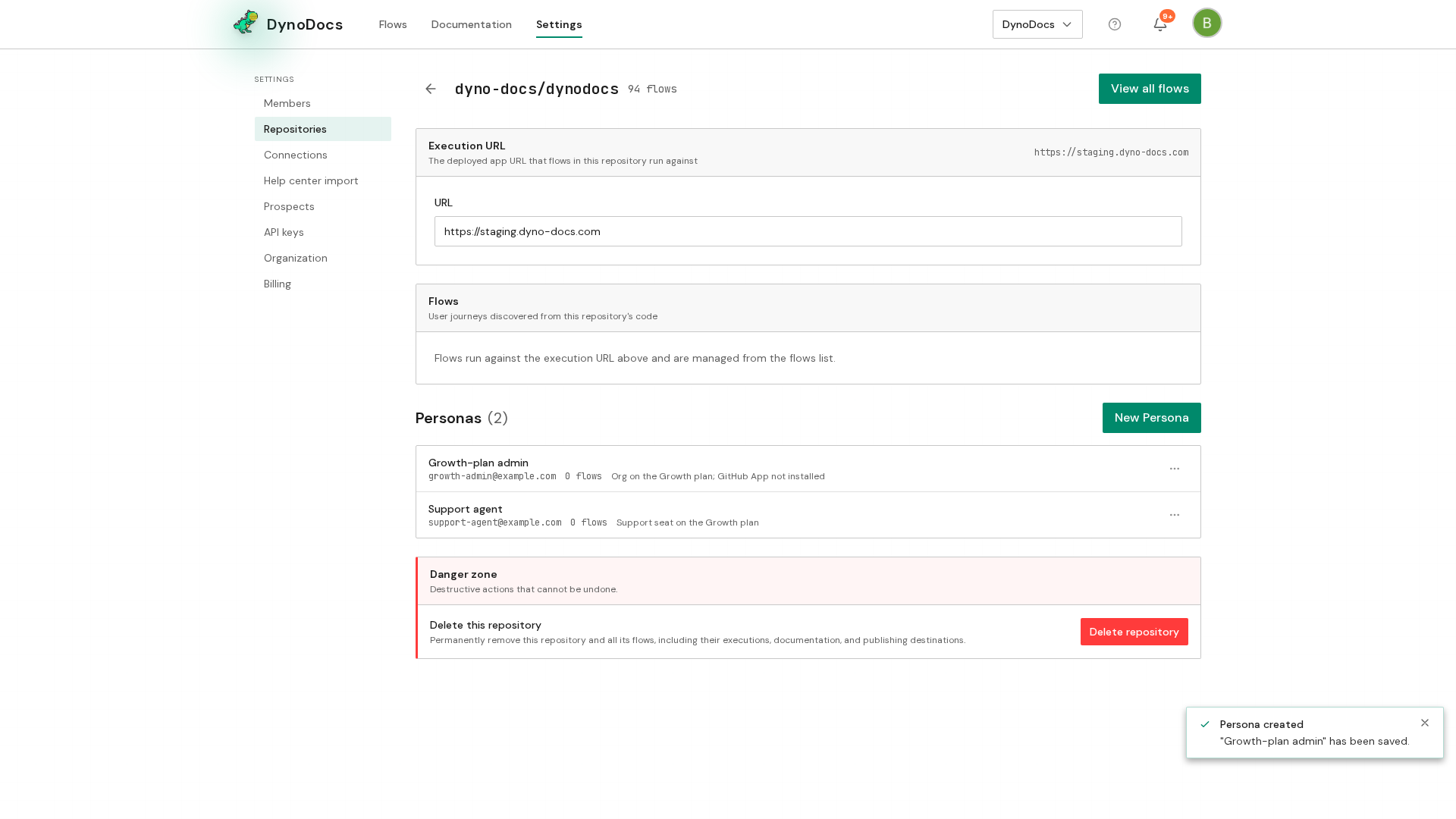Click the Danger zone heading

(x=463, y=574)
